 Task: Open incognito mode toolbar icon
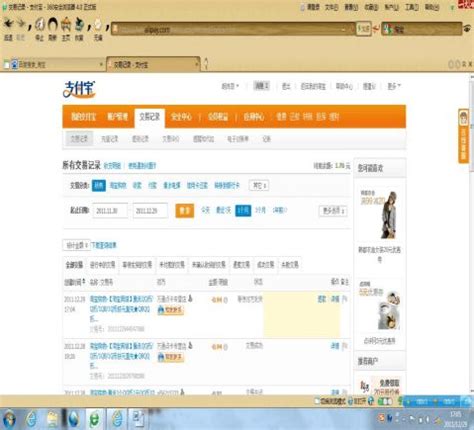[x=98, y=24]
